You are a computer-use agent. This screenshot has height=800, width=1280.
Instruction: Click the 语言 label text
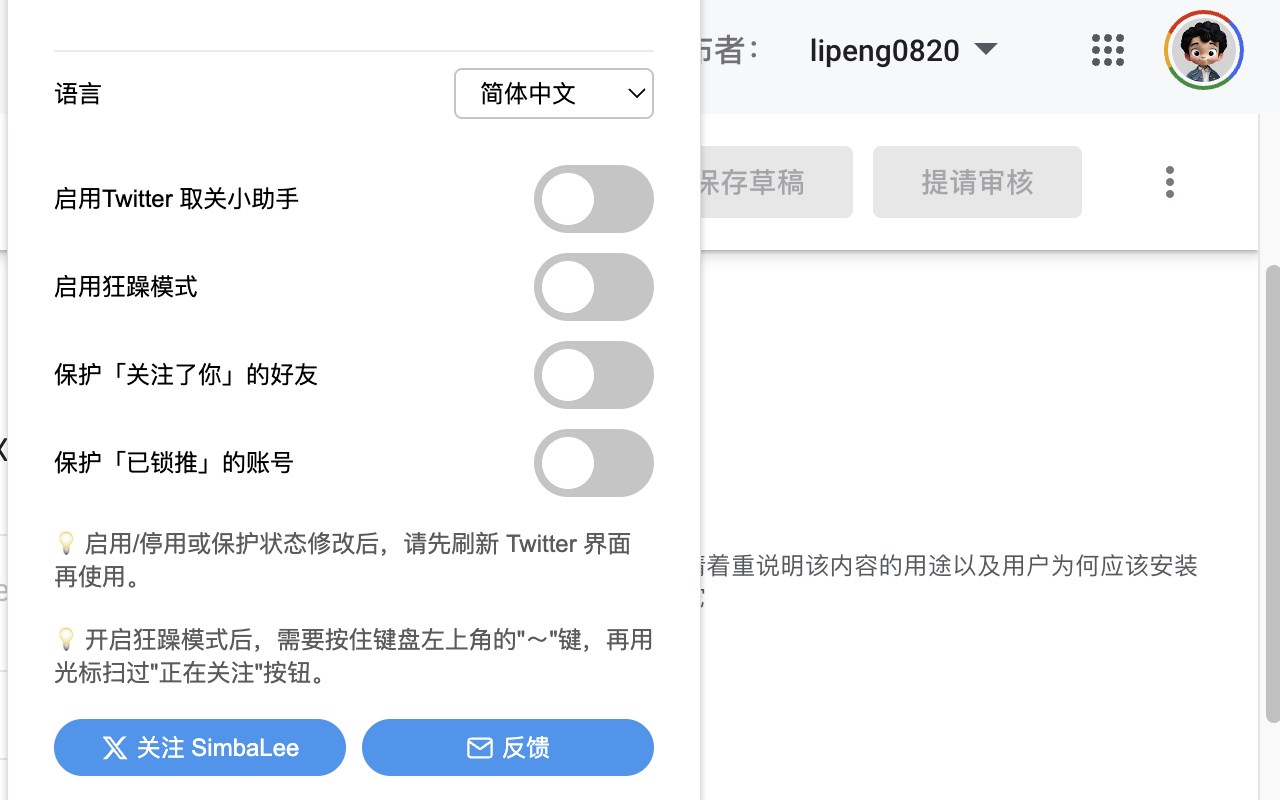(x=78, y=95)
